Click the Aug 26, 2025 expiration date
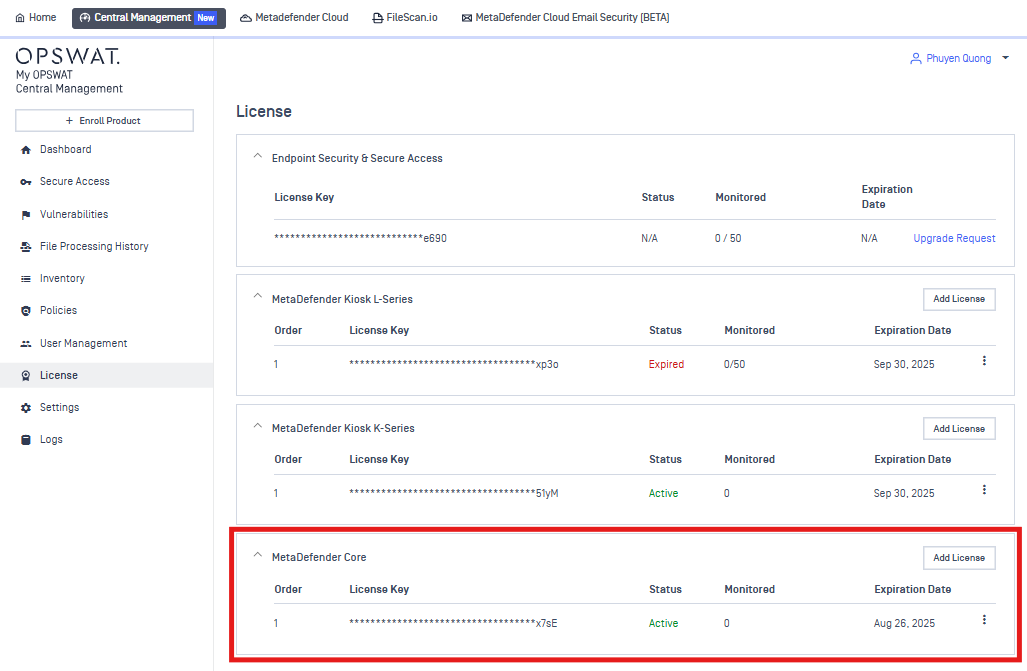 coord(905,623)
